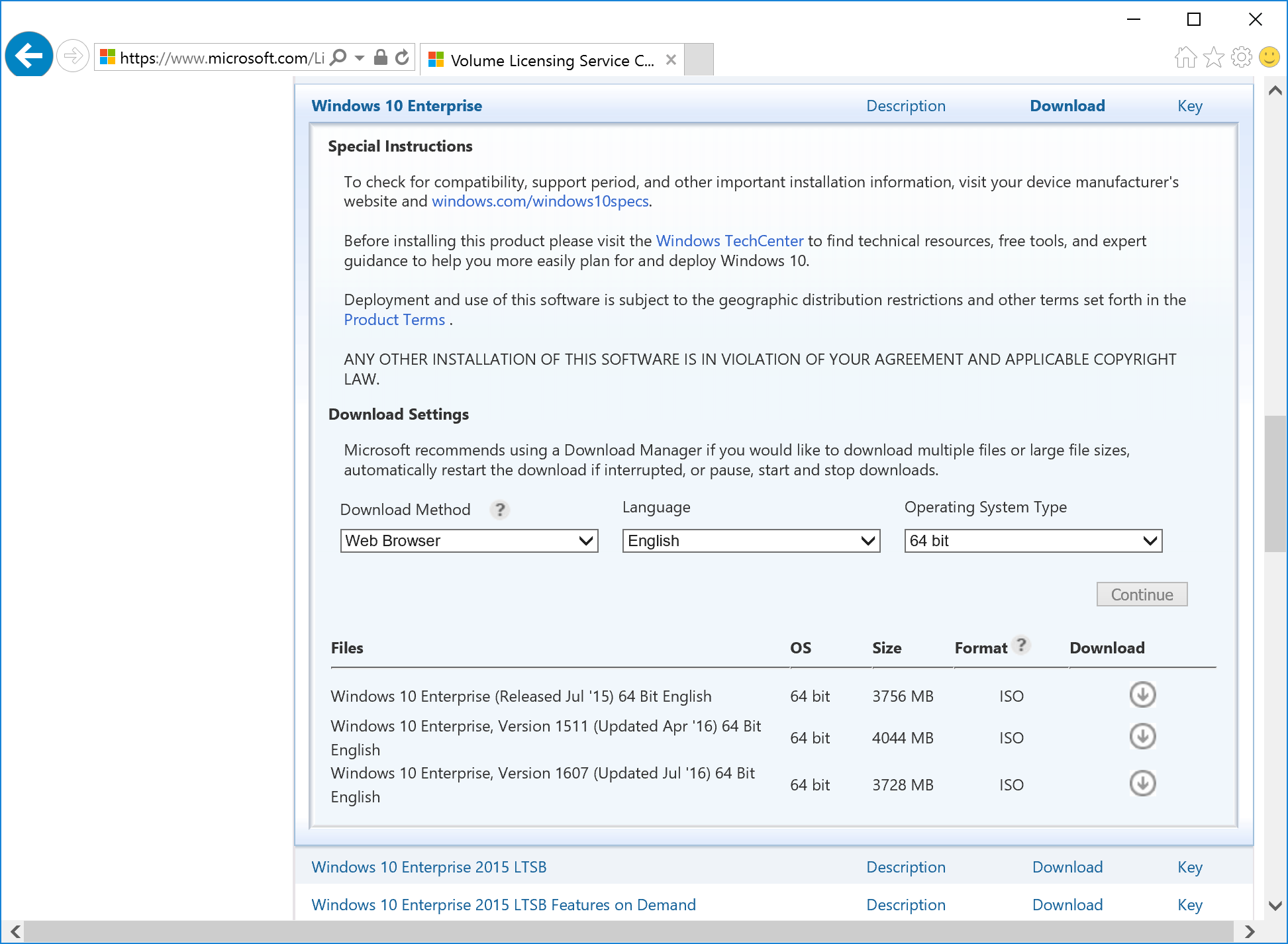Expand the Language English dropdown
1288x944 pixels.
752,541
